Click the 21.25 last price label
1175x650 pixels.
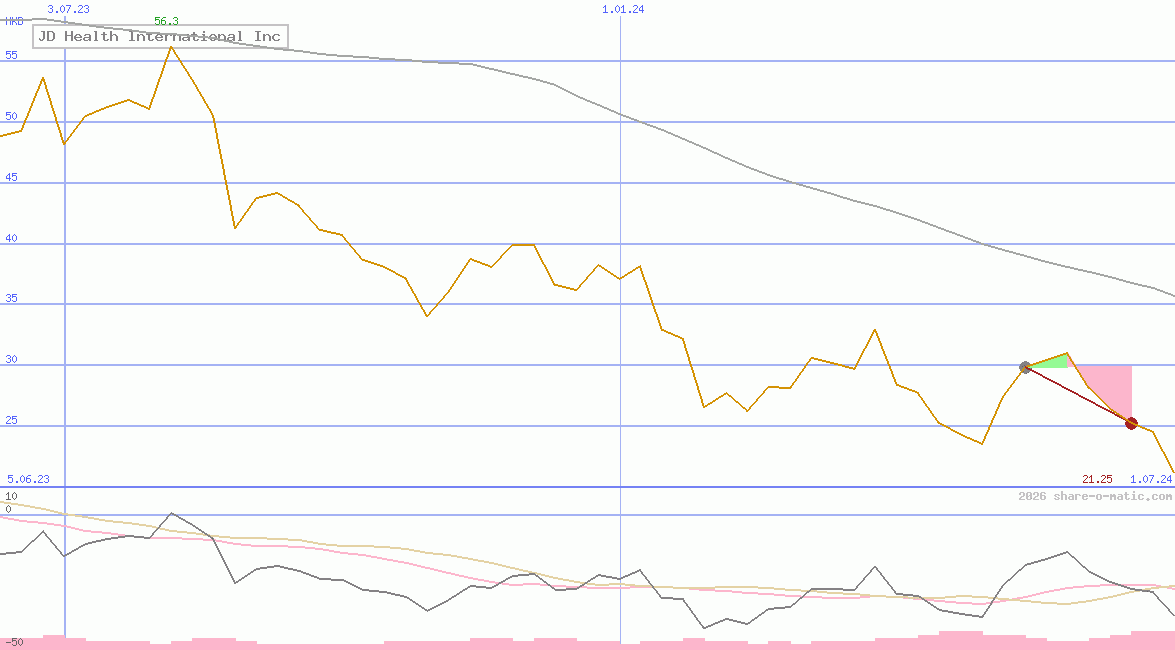coord(1097,479)
